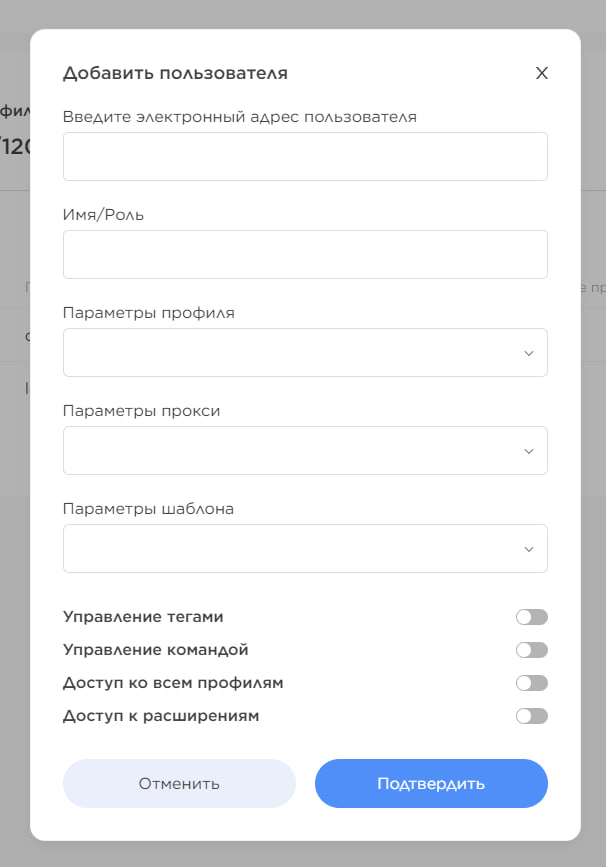Close the Добавить пользователя dialog with X
606x867 pixels.
point(542,73)
